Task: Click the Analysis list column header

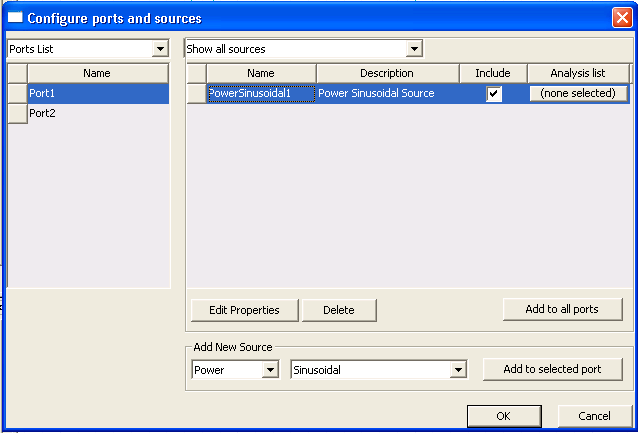Action: [578, 73]
